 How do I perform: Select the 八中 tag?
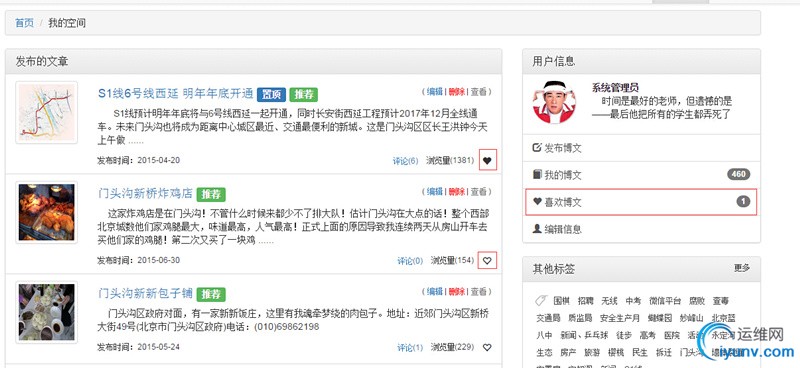tap(544, 335)
